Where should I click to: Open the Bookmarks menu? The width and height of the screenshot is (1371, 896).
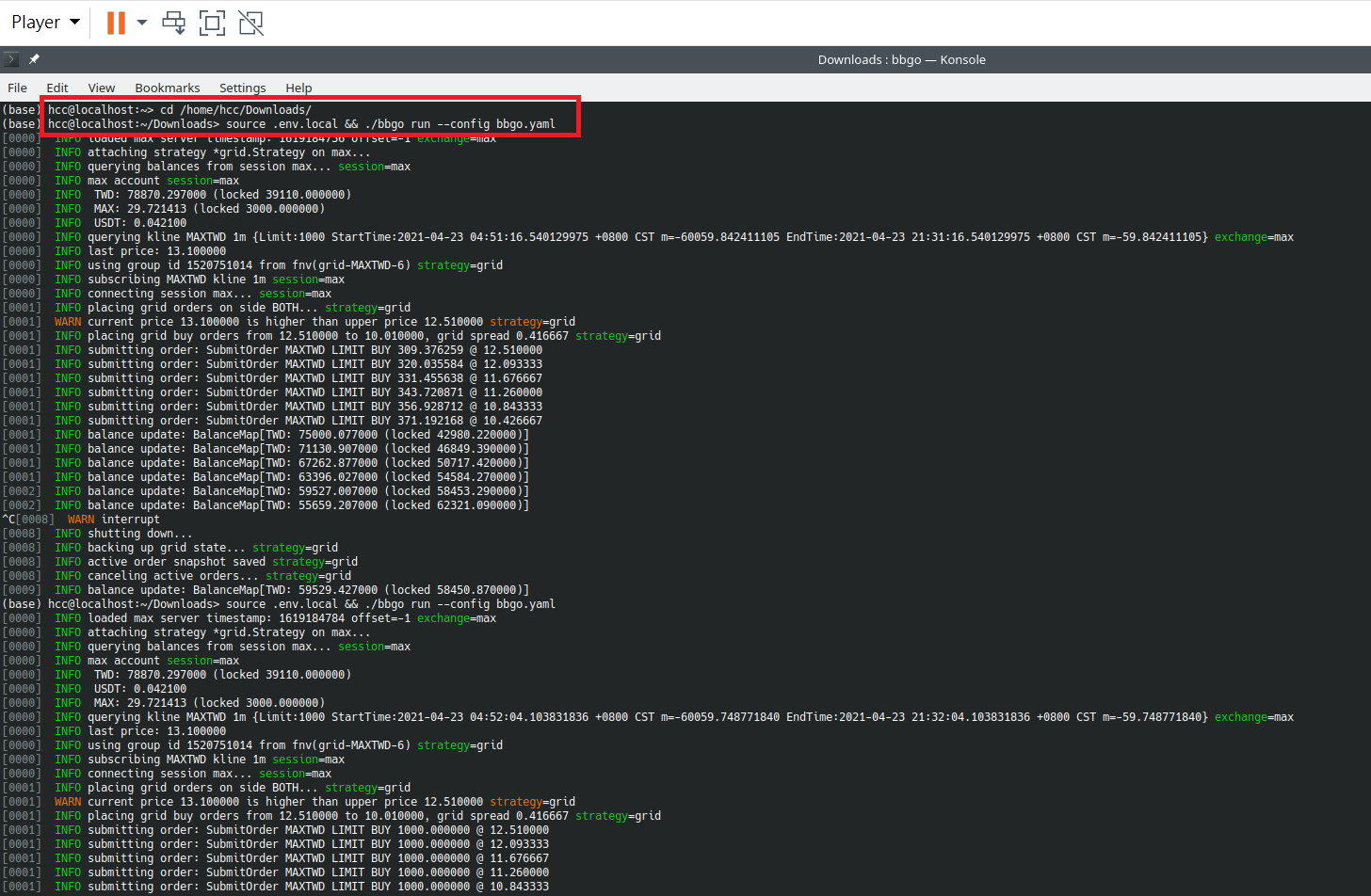click(x=167, y=88)
